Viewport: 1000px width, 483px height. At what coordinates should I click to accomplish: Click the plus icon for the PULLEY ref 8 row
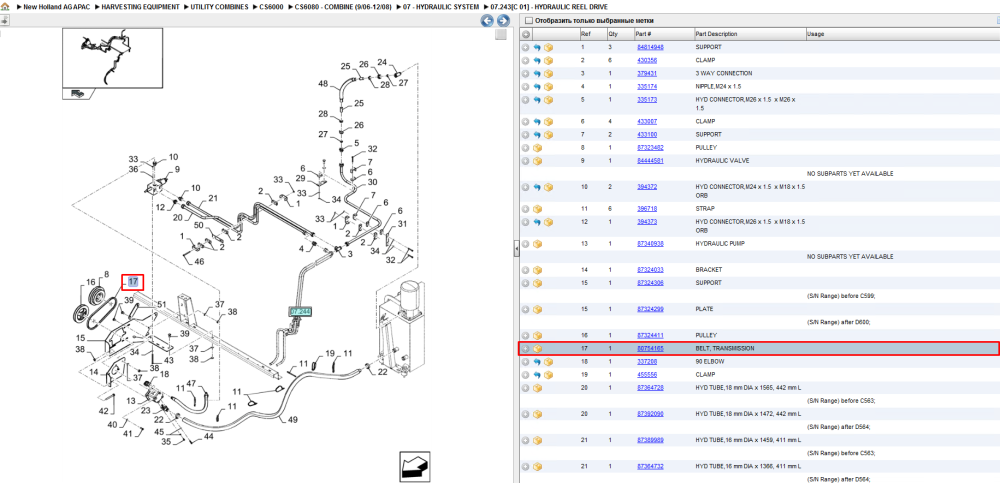(526, 147)
